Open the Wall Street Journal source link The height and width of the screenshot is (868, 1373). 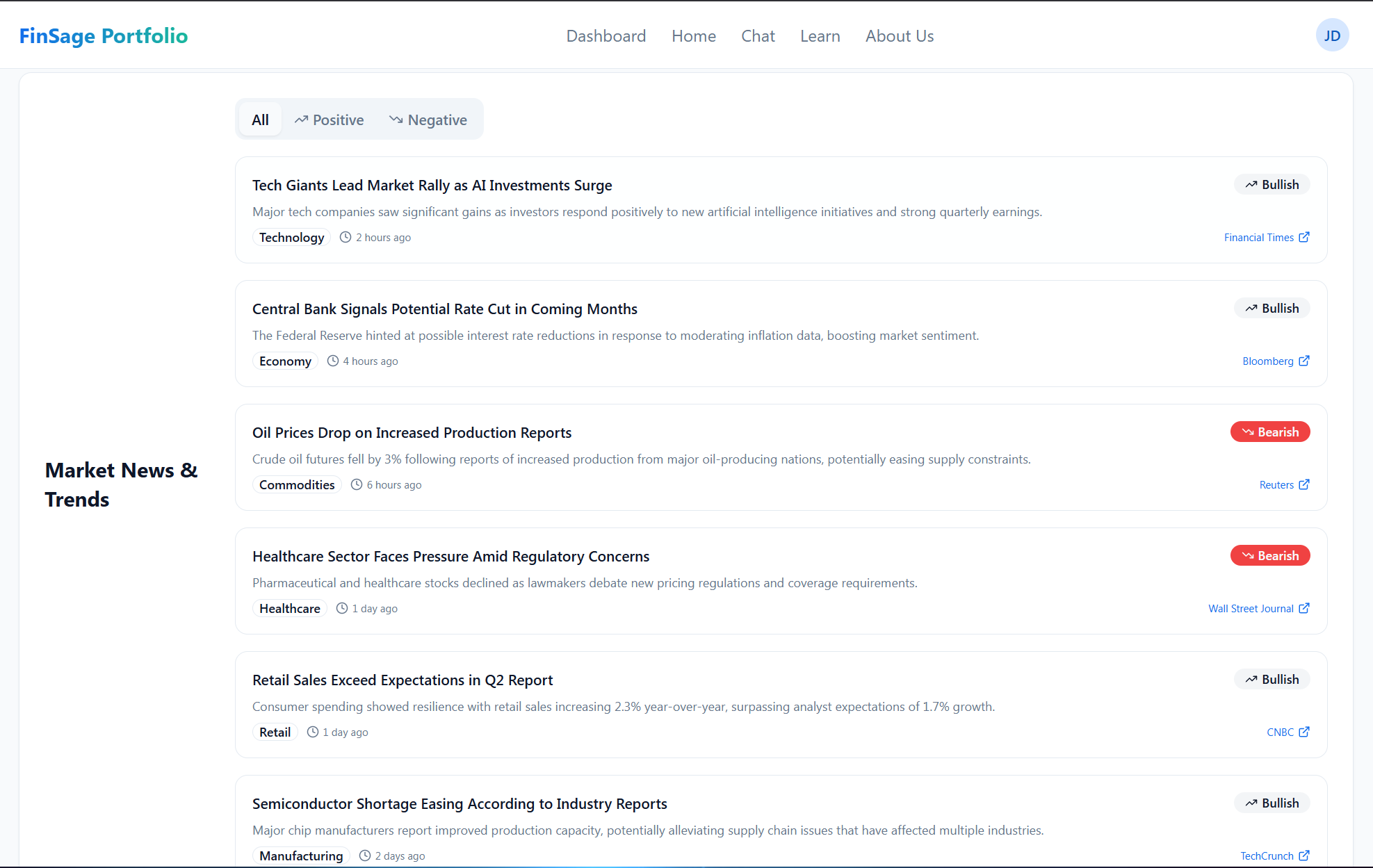(1251, 608)
